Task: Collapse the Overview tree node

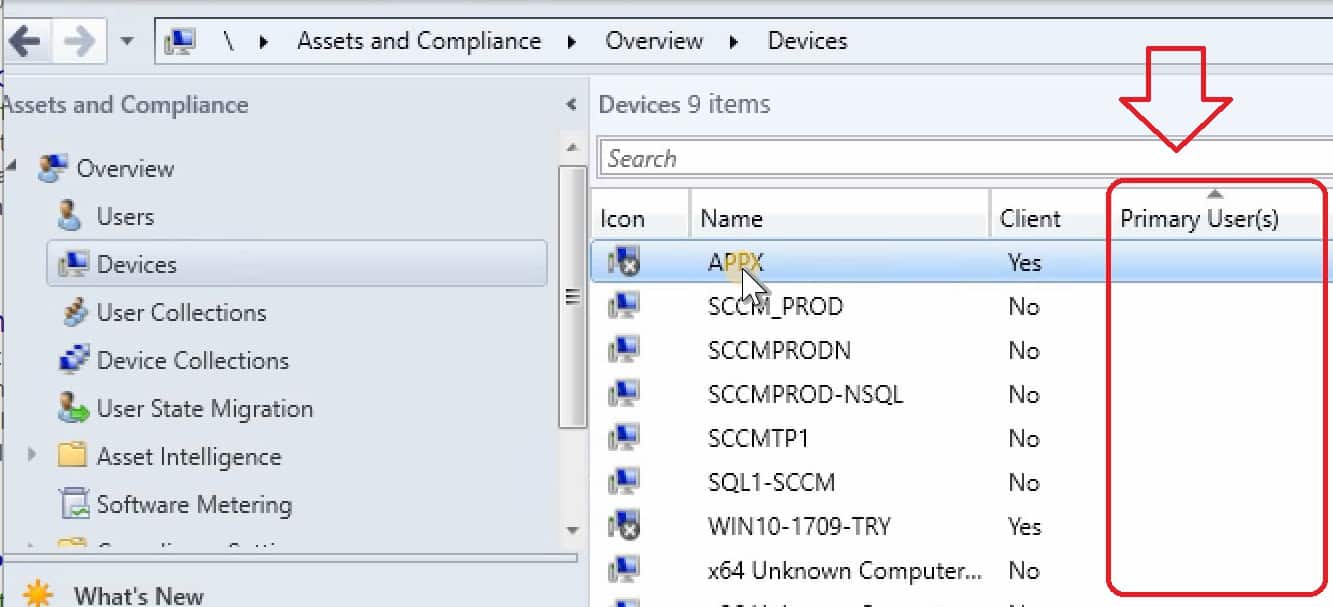Action: pyautogui.click(x=11, y=168)
